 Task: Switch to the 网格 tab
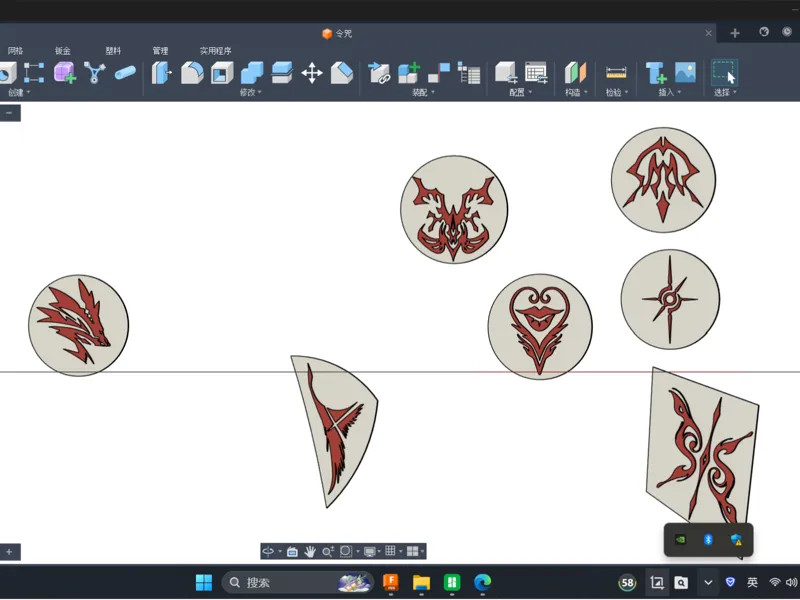point(15,51)
